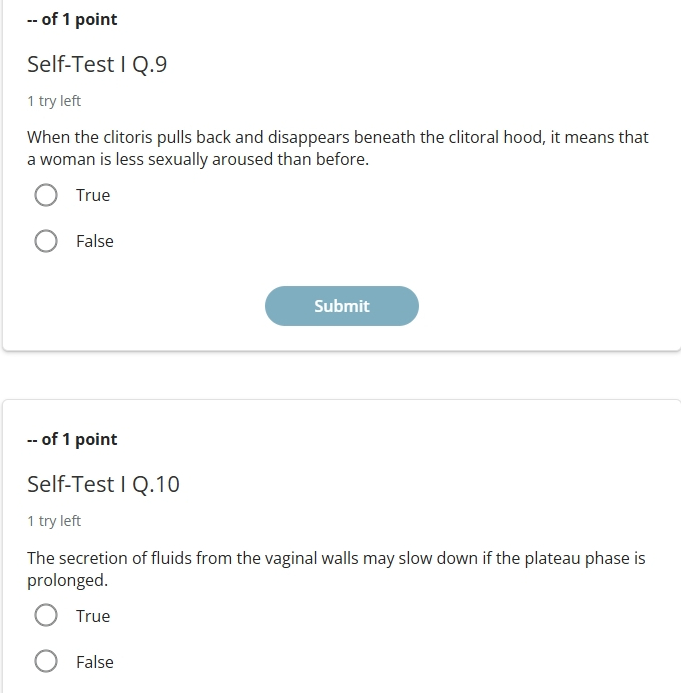The width and height of the screenshot is (681, 693).
Task: Click the Q.10 question text about the plateau phase
Action: click(x=336, y=569)
